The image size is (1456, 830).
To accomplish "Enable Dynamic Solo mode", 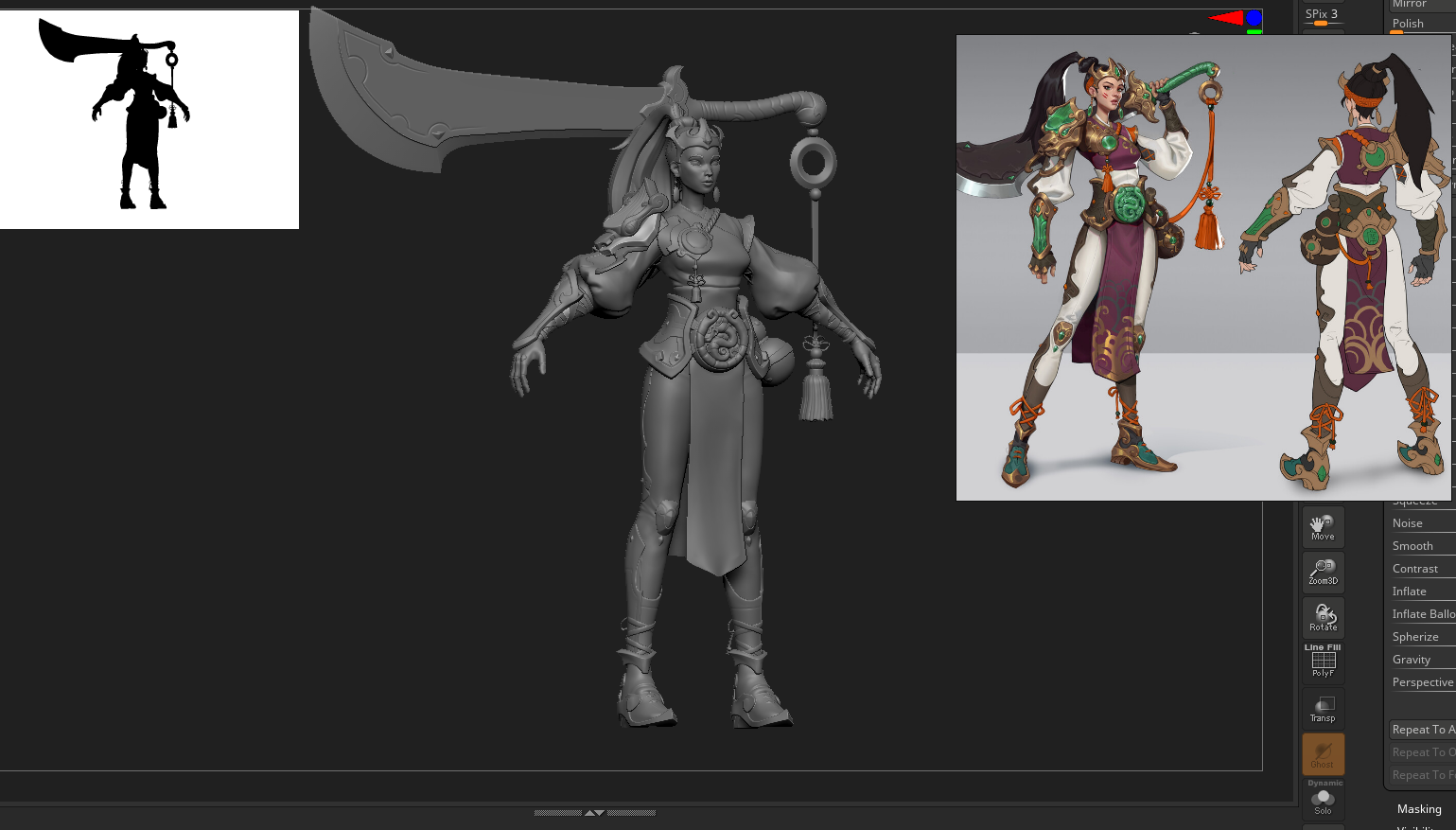I will click(x=1323, y=799).
